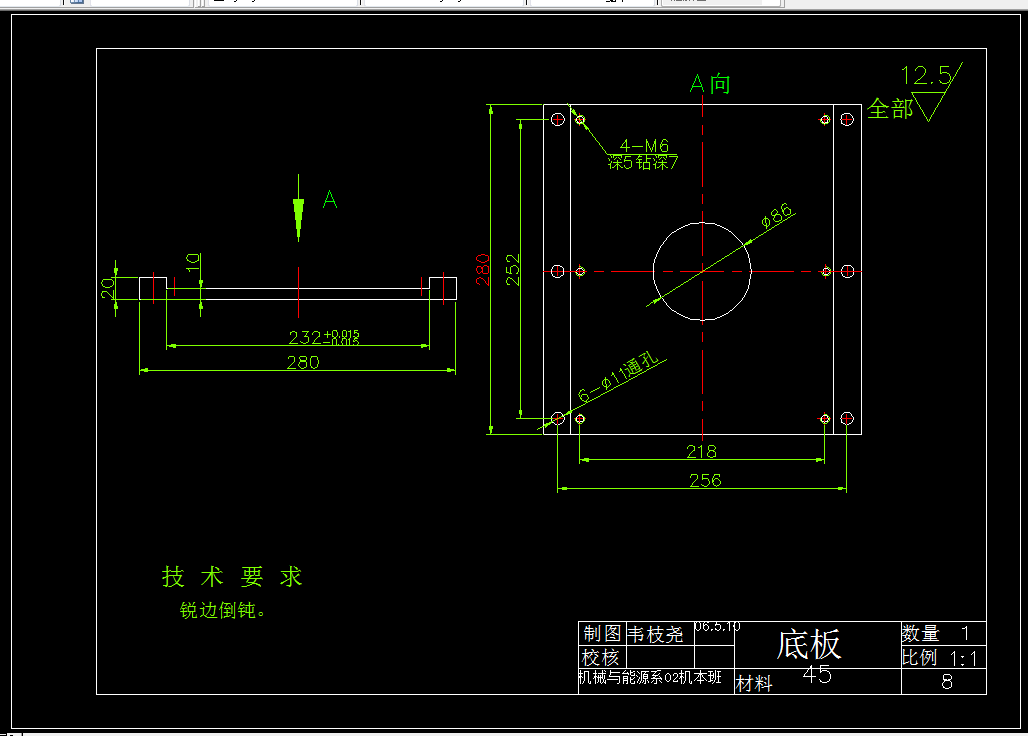Select the material value "45"
Image resolution: width=1028 pixels, height=736 pixels.
tap(817, 674)
